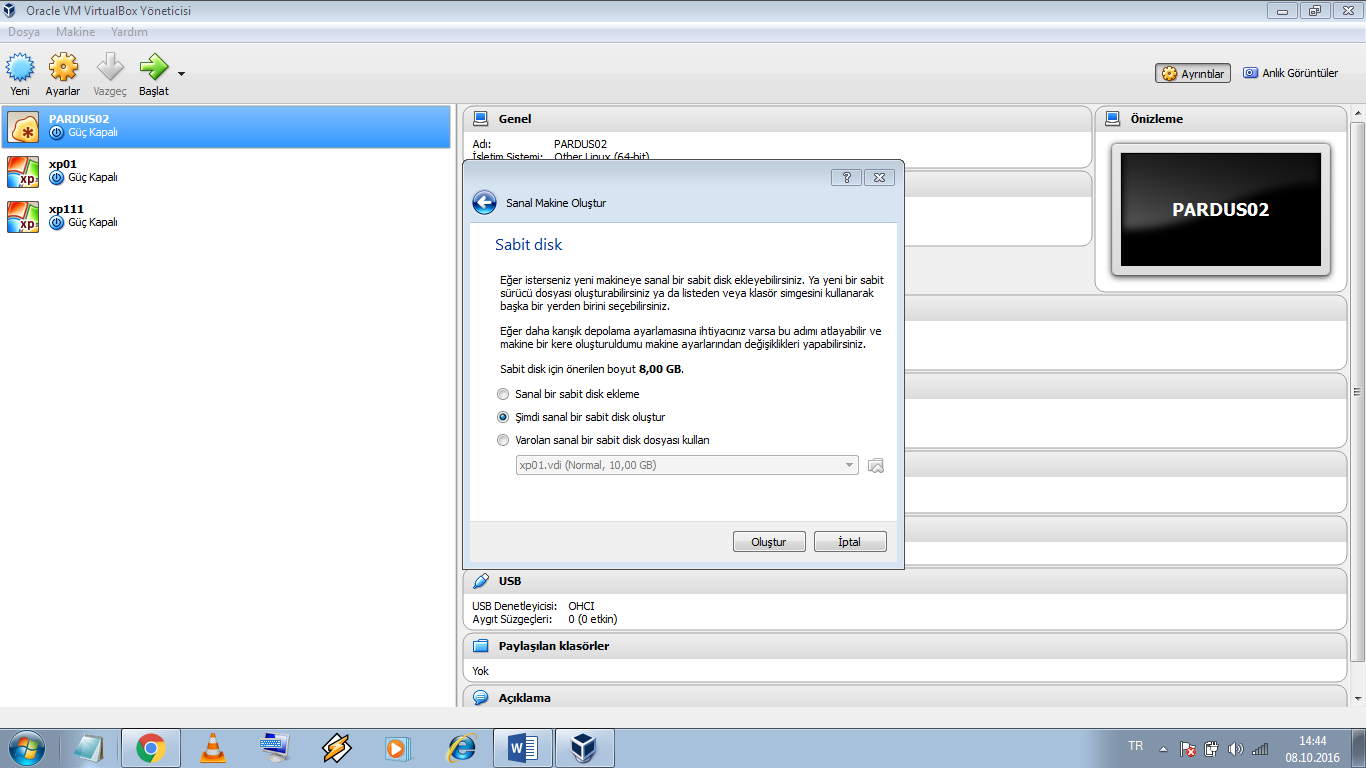The height and width of the screenshot is (768, 1366).
Task: Click Action Center flag tray icon
Action: point(1188,748)
